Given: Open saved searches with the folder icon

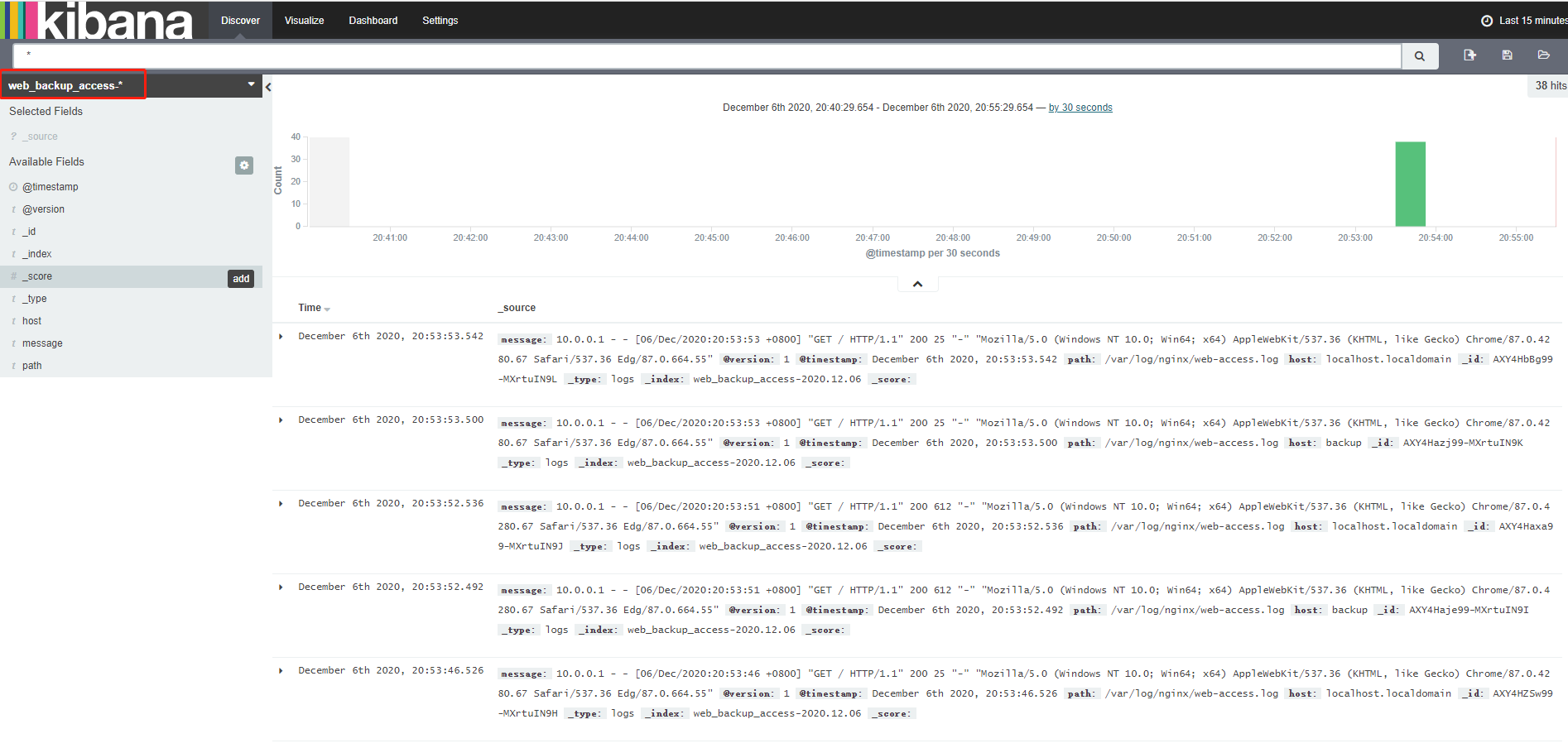Looking at the screenshot, I should click(1543, 55).
